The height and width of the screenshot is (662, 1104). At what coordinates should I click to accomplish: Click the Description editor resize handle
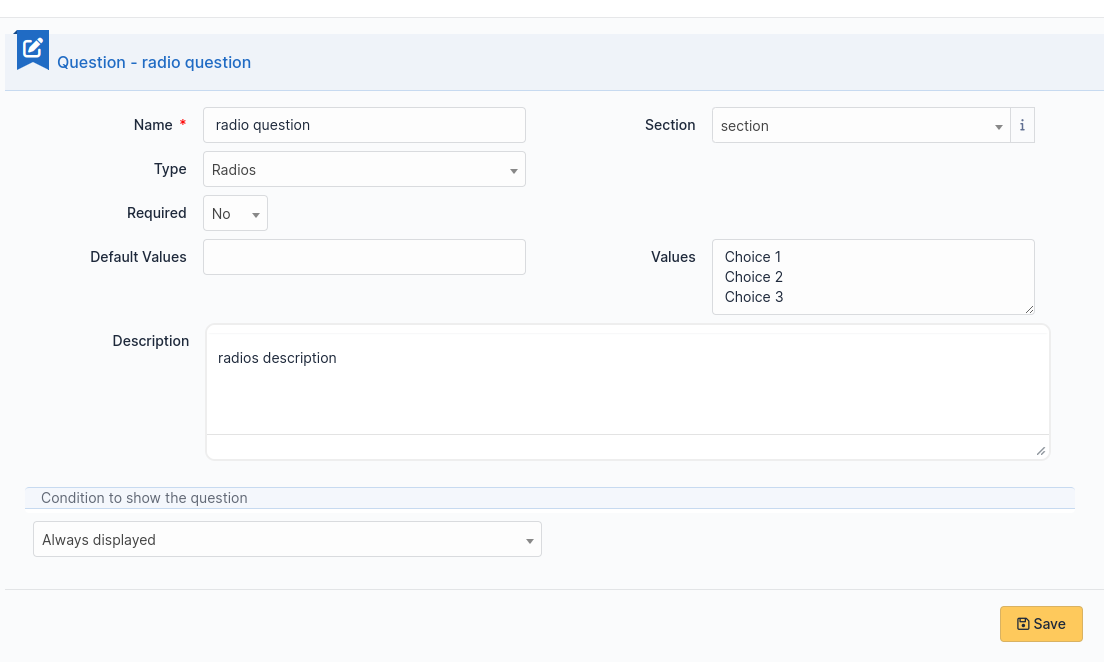click(x=1041, y=451)
